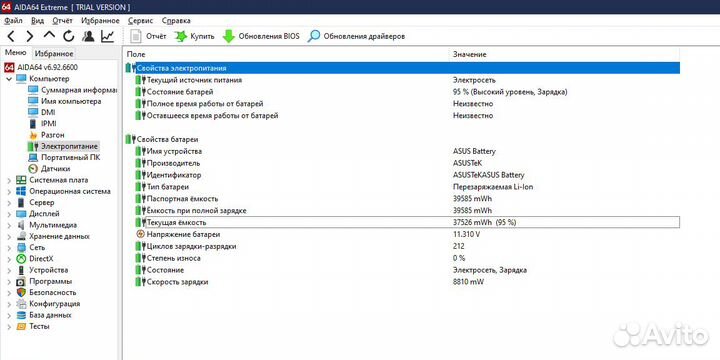The image size is (720, 360).
Task: Select the Датчики tree item
Action: (x=56, y=169)
